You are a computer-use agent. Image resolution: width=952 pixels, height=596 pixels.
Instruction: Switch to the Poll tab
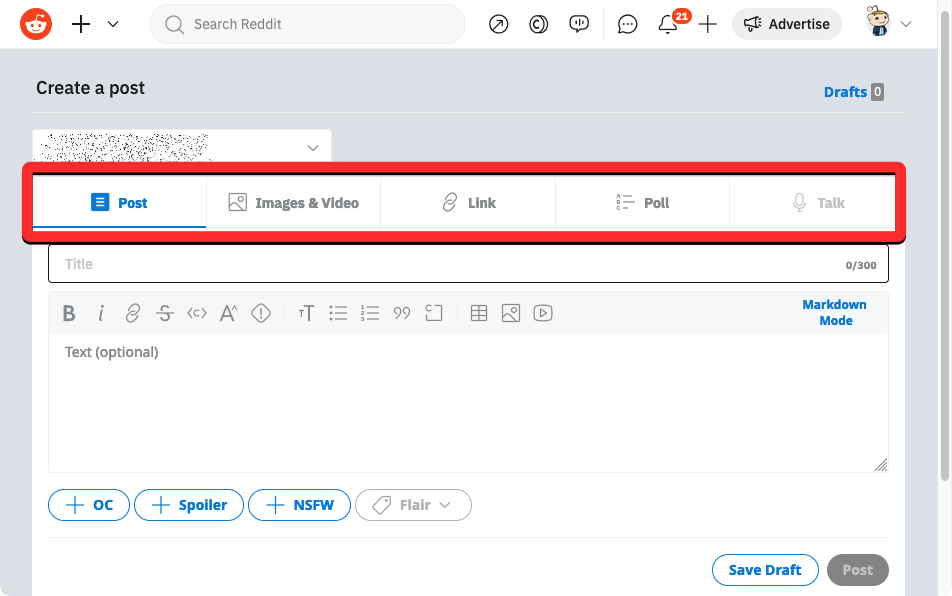click(642, 203)
